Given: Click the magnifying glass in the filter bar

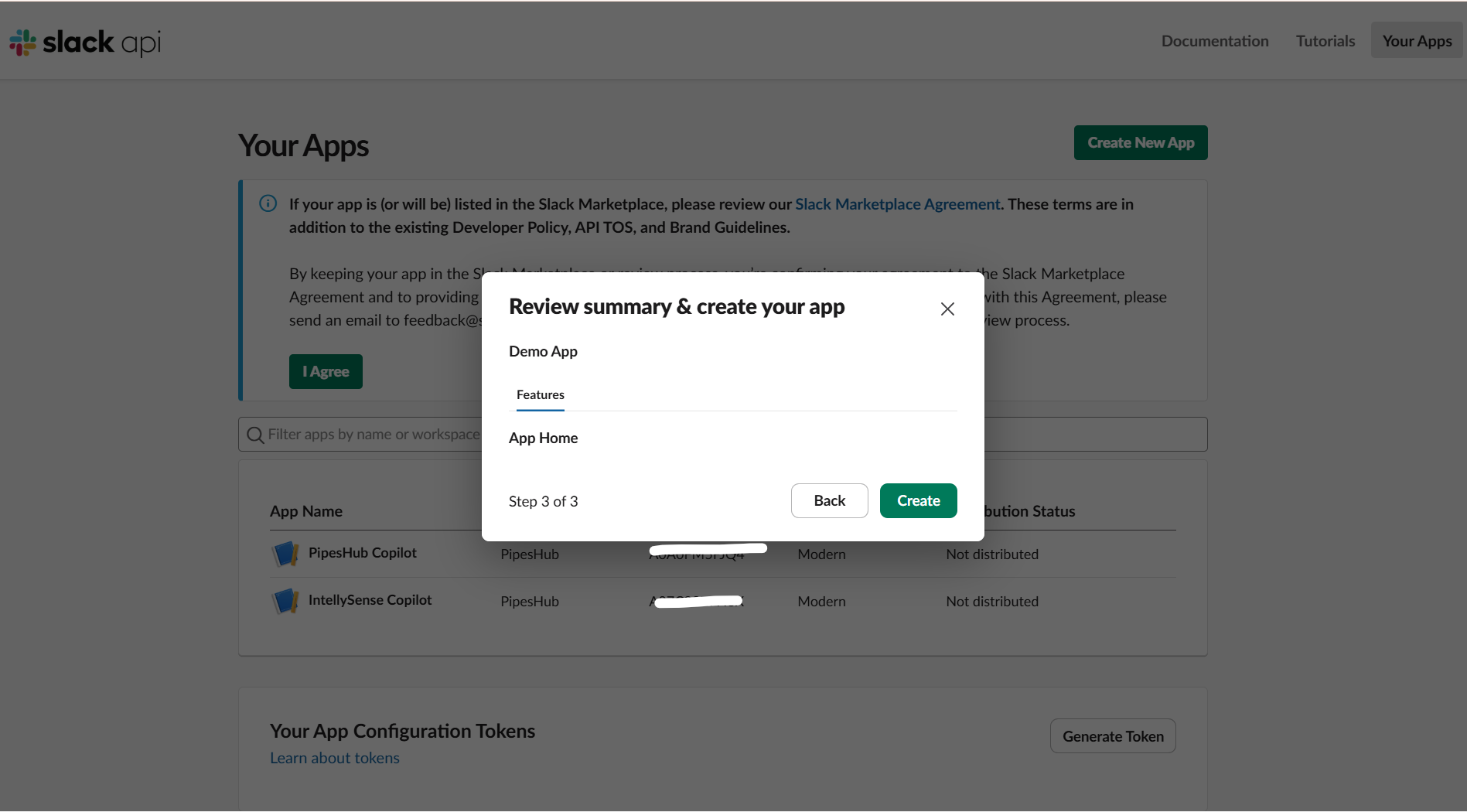Looking at the screenshot, I should click(x=254, y=434).
